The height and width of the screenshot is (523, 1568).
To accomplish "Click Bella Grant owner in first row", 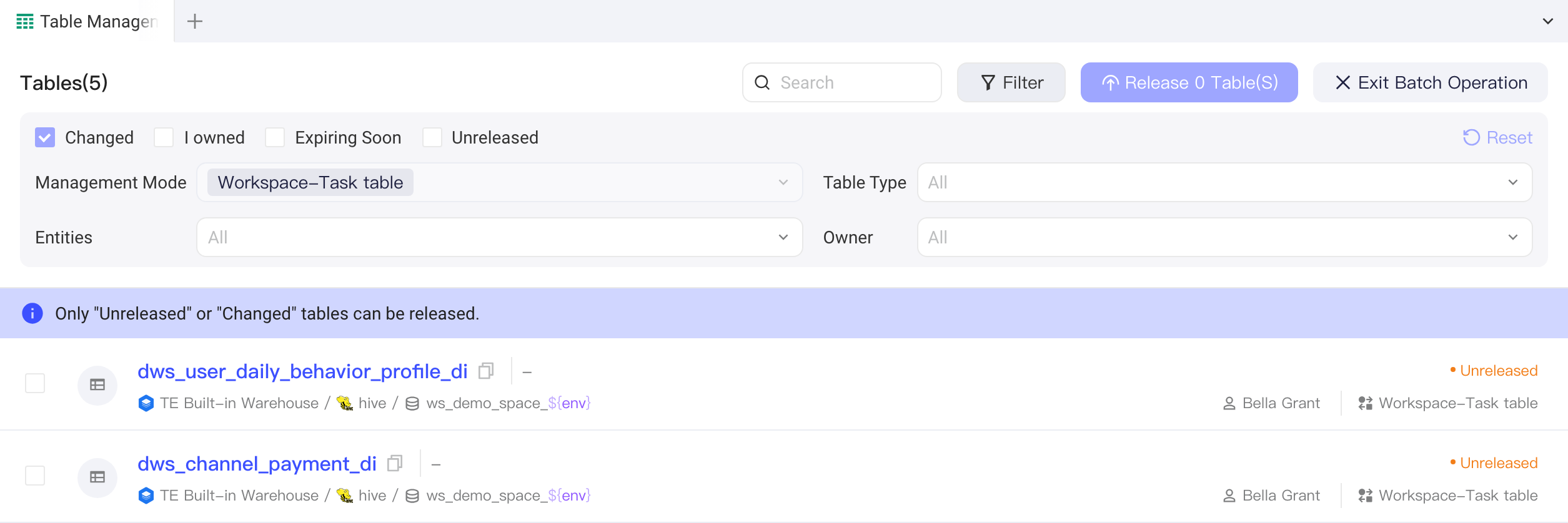I will 1281,403.
